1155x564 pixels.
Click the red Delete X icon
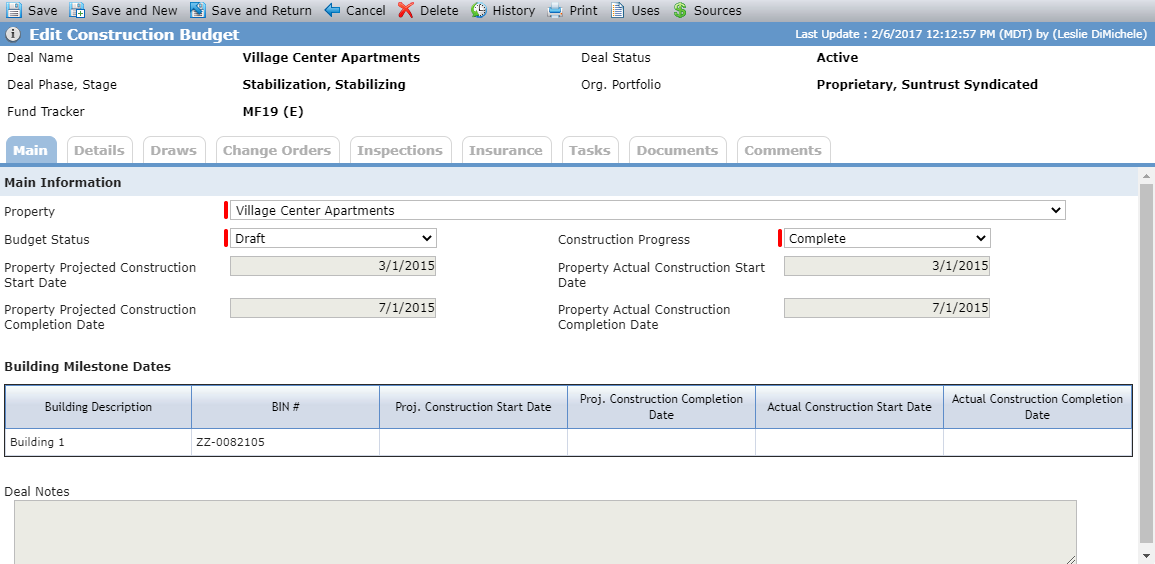(405, 10)
